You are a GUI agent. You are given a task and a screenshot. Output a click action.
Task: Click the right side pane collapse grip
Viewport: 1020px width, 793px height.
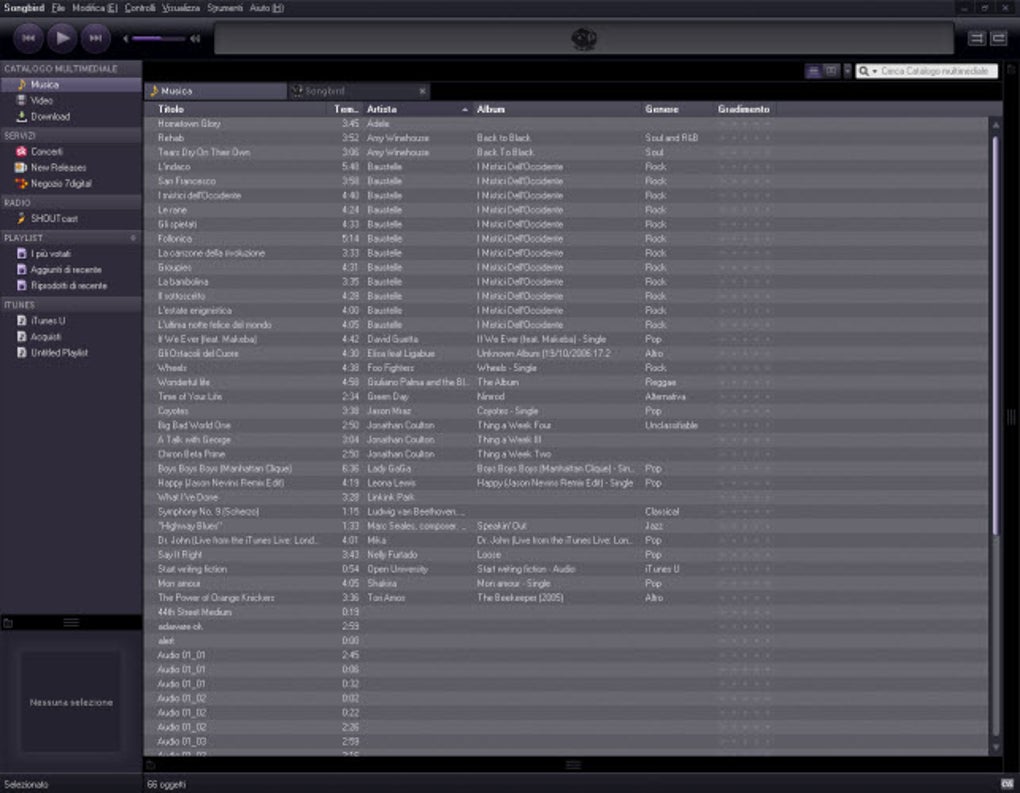click(x=1011, y=416)
